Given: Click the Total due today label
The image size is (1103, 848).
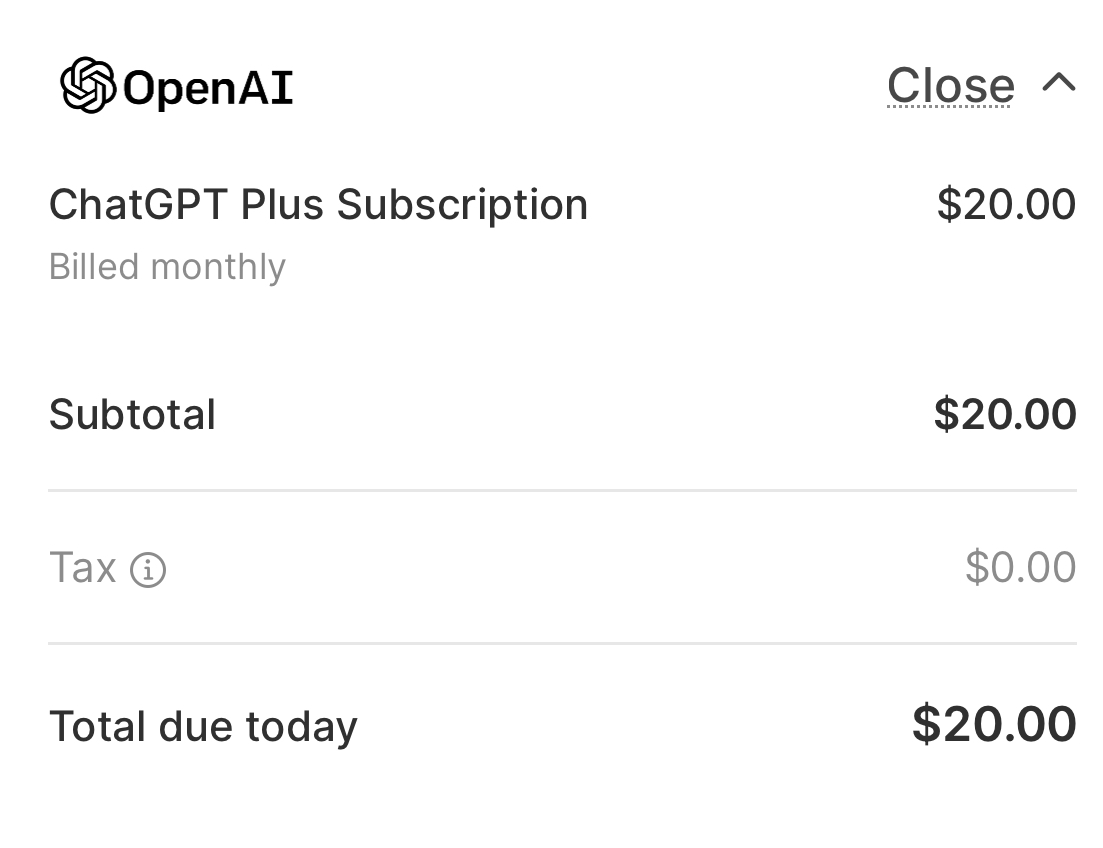Looking at the screenshot, I should (203, 727).
